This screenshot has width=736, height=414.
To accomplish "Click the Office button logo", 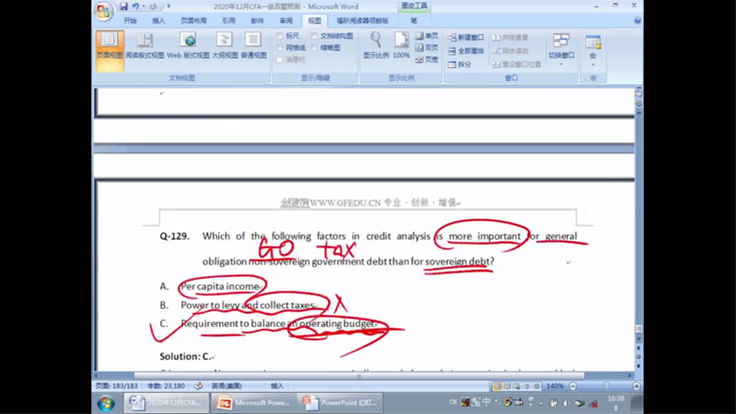I will pyautogui.click(x=103, y=11).
